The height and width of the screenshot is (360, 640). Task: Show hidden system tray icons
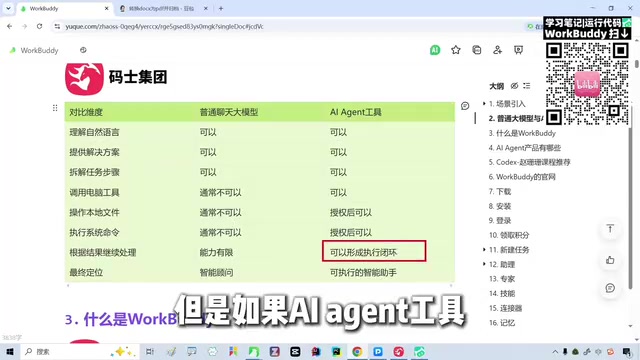[555, 351]
